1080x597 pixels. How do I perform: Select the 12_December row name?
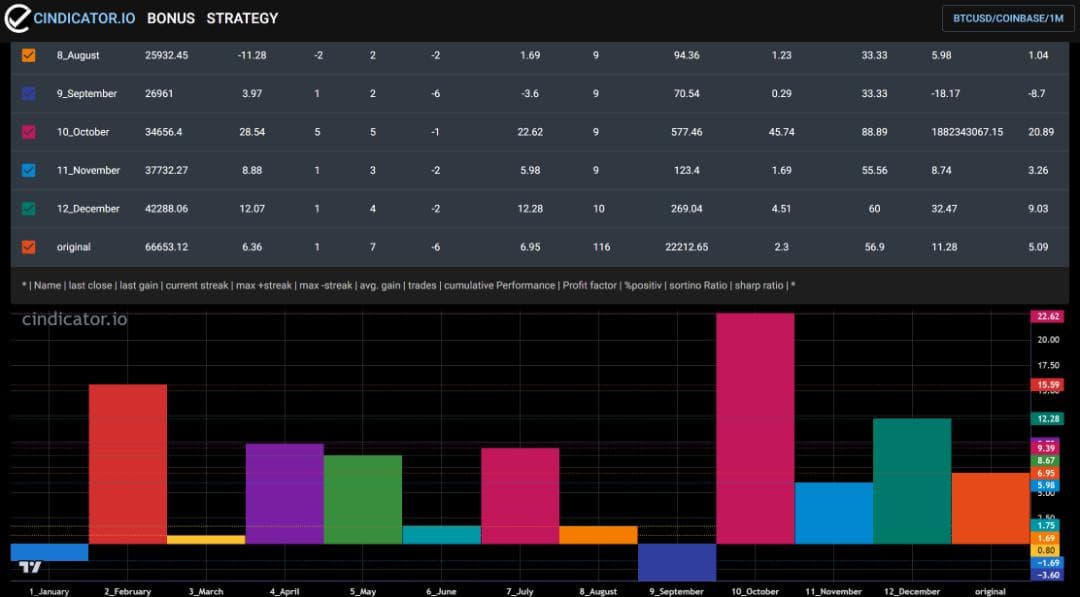[88, 209]
